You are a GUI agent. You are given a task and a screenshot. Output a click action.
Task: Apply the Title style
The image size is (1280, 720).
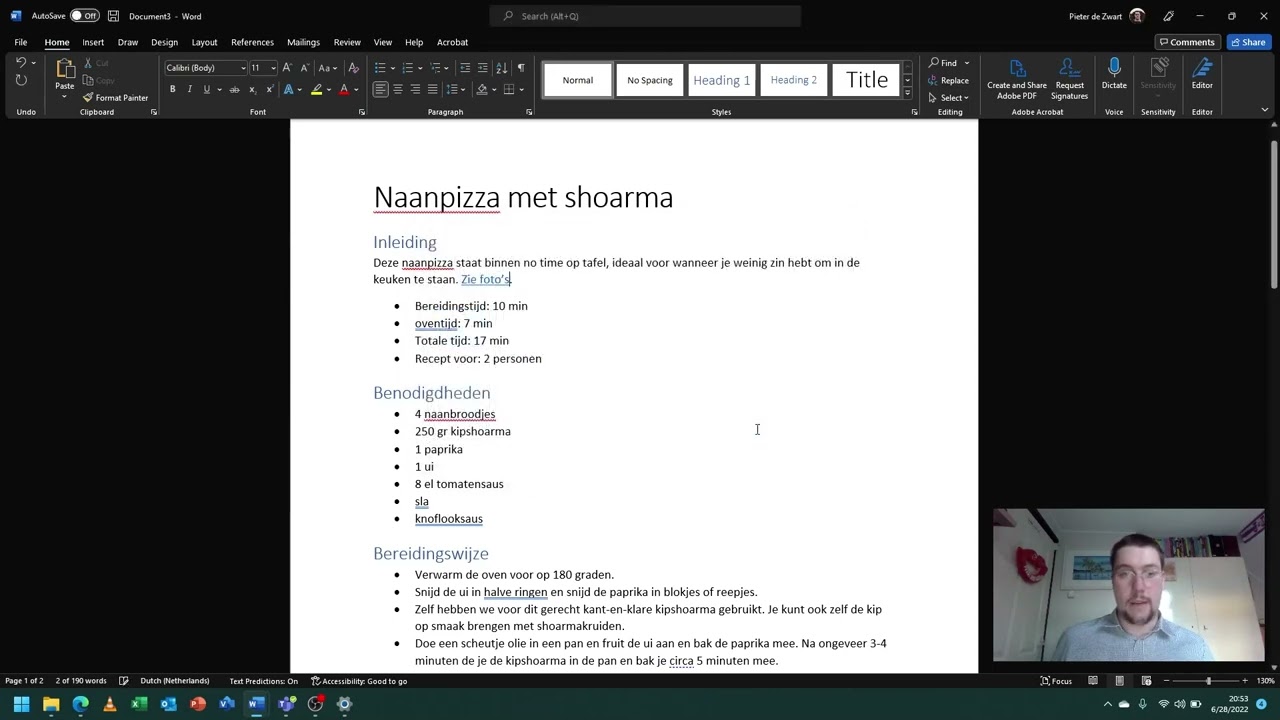[x=866, y=80]
